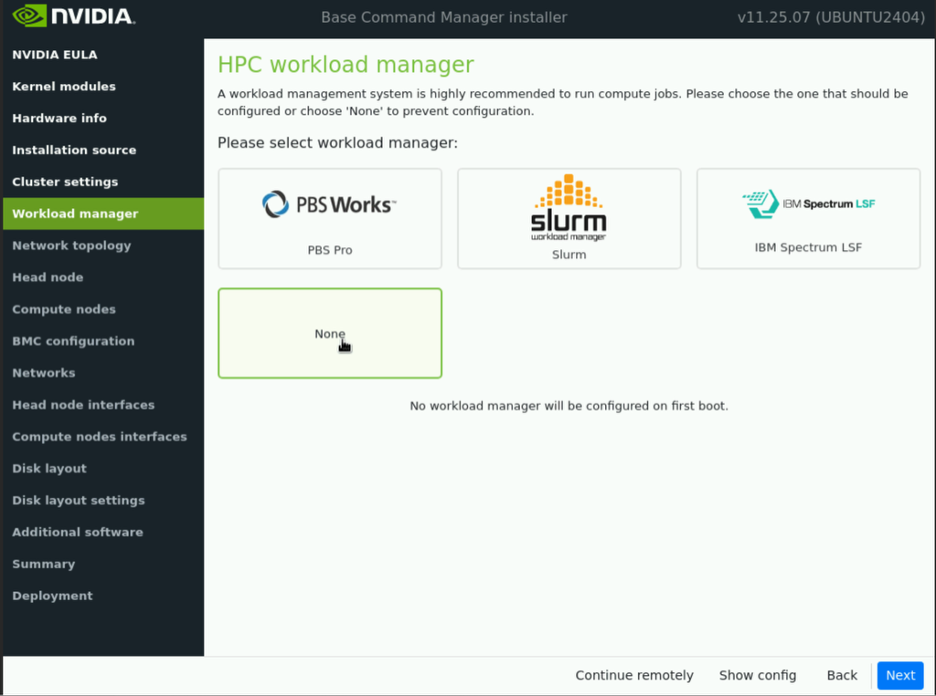The height and width of the screenshot is (696, 936).
Task: Jump to Summary step in sidebar
Action: 43,564
